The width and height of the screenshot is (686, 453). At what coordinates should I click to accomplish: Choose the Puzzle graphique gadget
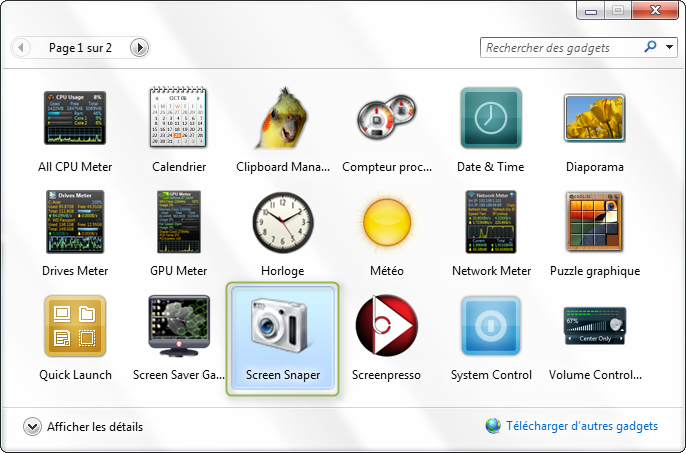pos(595,222)
